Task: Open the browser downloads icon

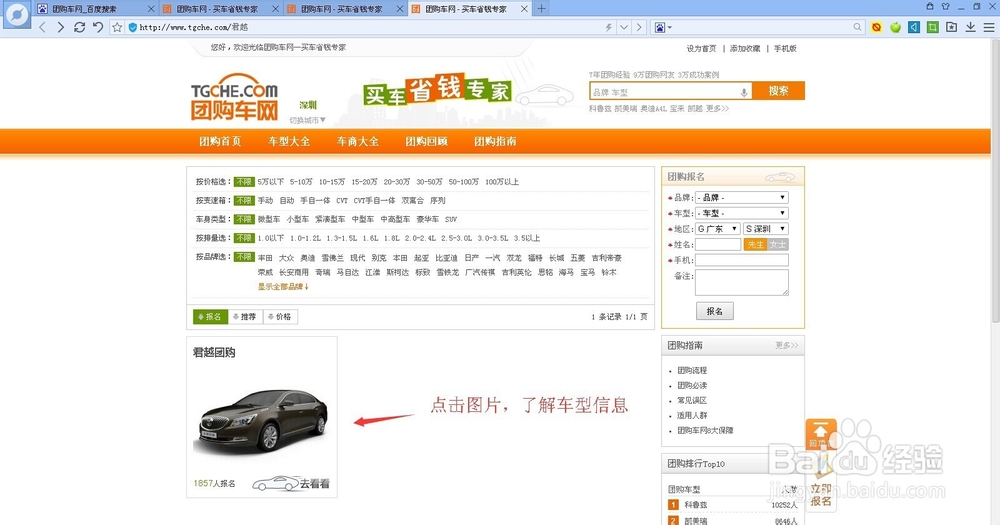Action: (970, 27)
